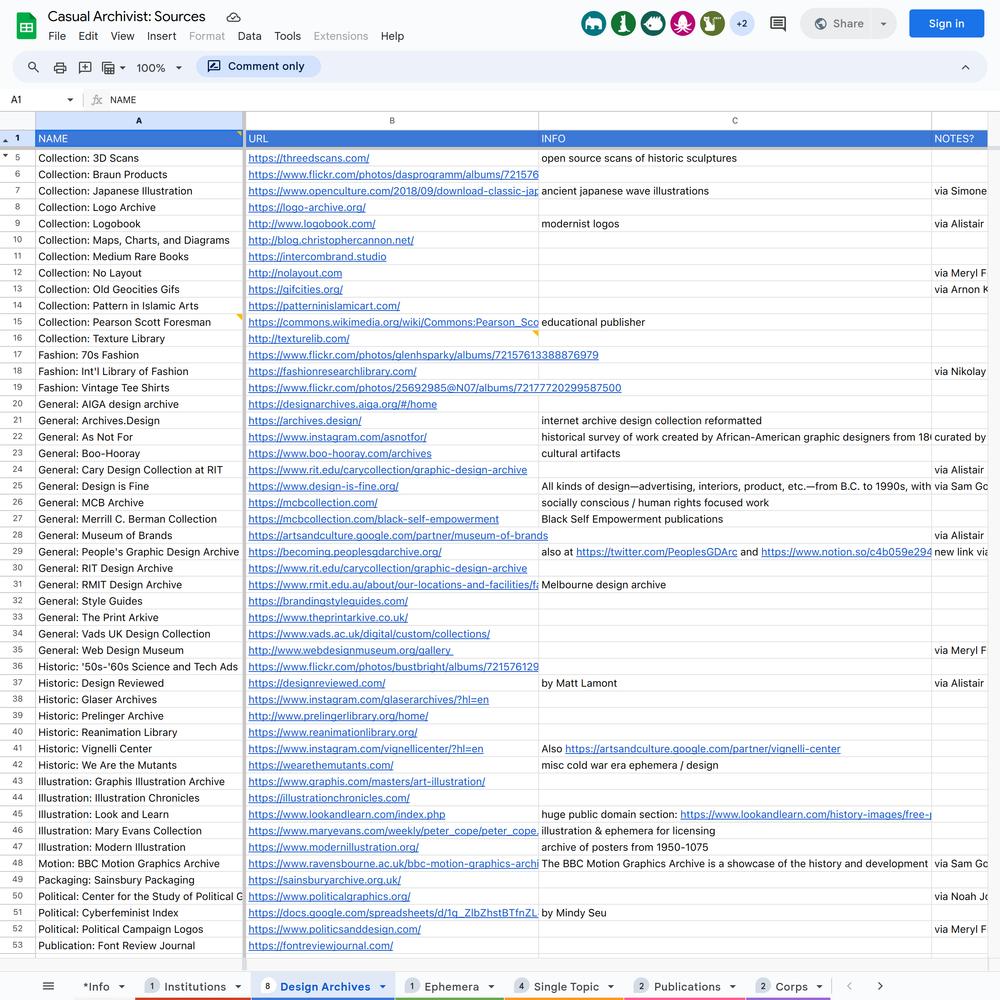Switch to the Ephemera sheet tab

click(x=452, y=987)
